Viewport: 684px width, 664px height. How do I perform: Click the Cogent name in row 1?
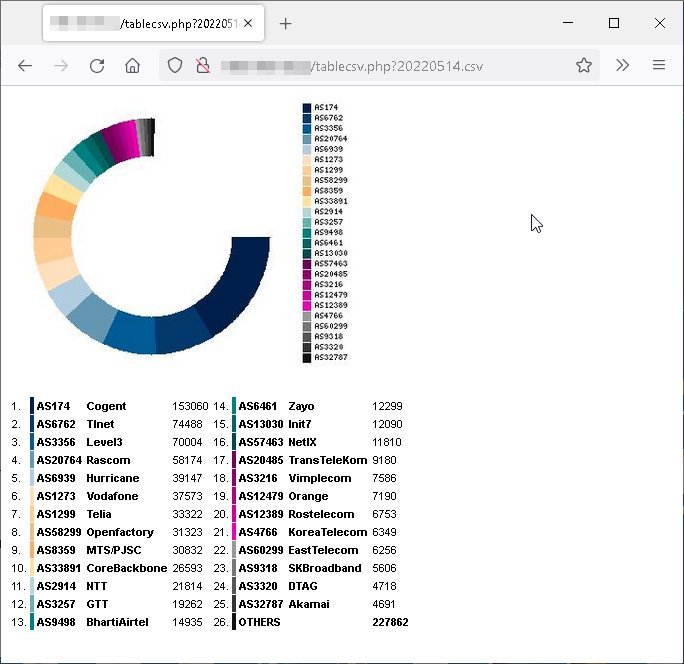pos(106,406)
